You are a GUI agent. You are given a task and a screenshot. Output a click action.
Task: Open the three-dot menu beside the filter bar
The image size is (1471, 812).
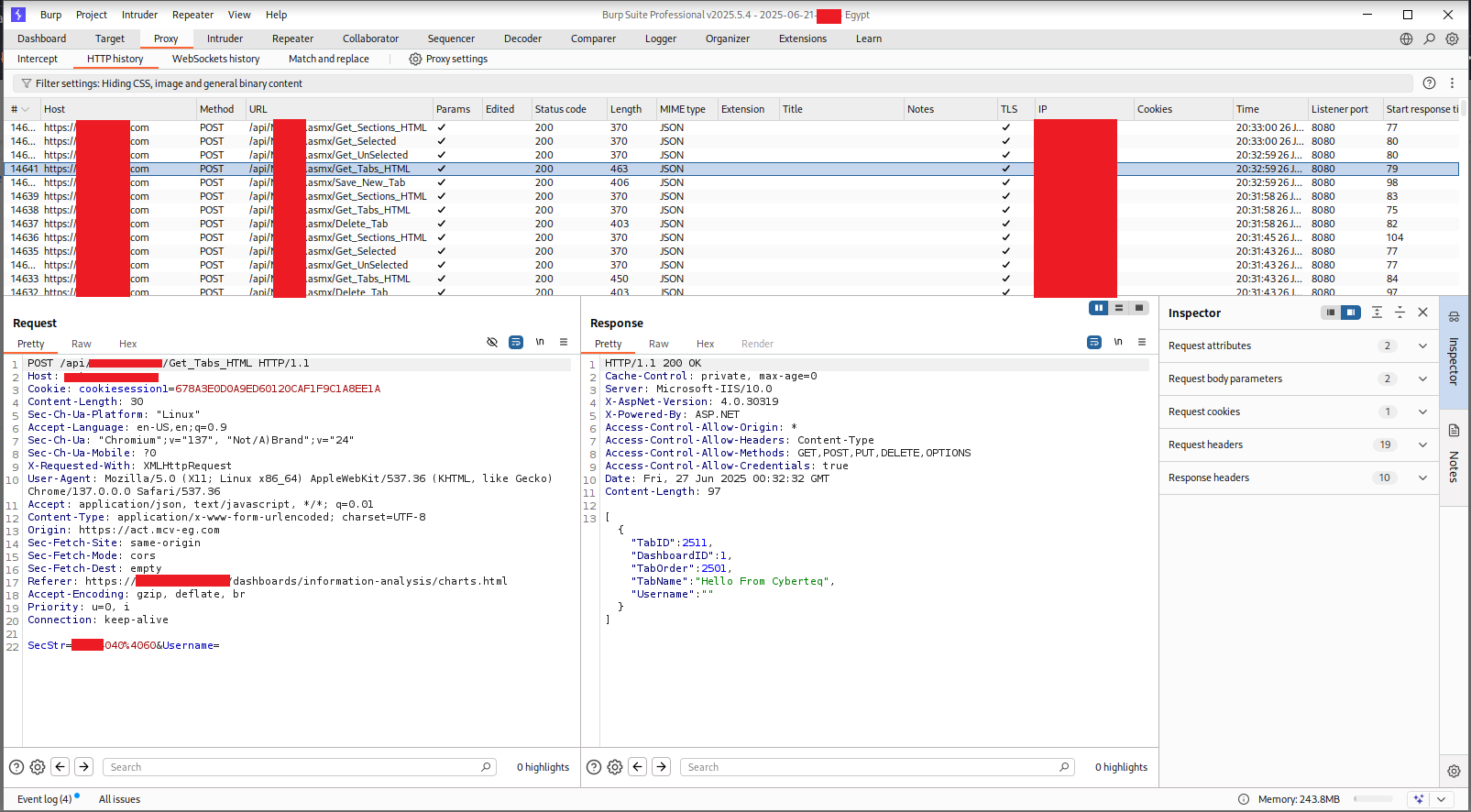point(1452,83)
